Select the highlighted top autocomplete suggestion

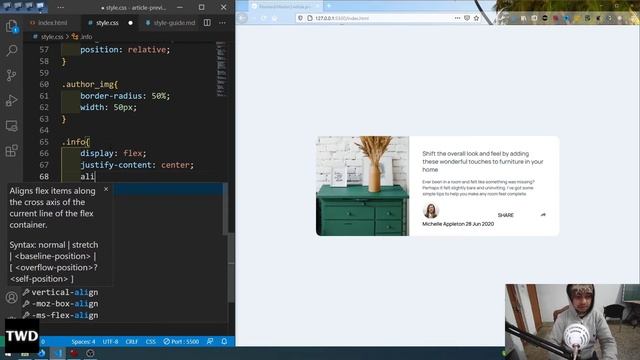click(167, 189)
